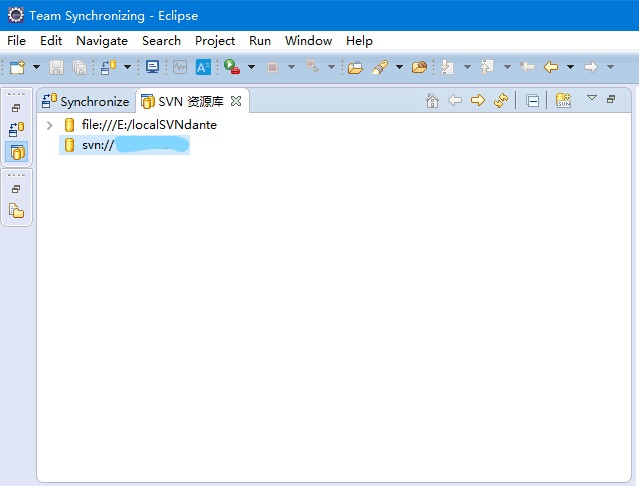This screenshot has width=639, height=486.
Task: Click the blue letter A icon
Action: [203, 67]
